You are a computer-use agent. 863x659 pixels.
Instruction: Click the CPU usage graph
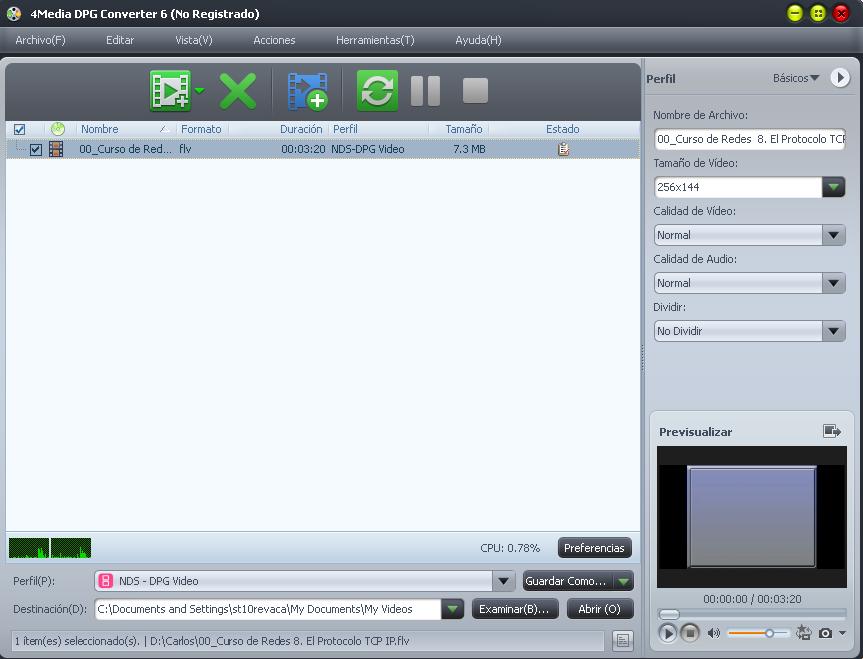point(50,548)
